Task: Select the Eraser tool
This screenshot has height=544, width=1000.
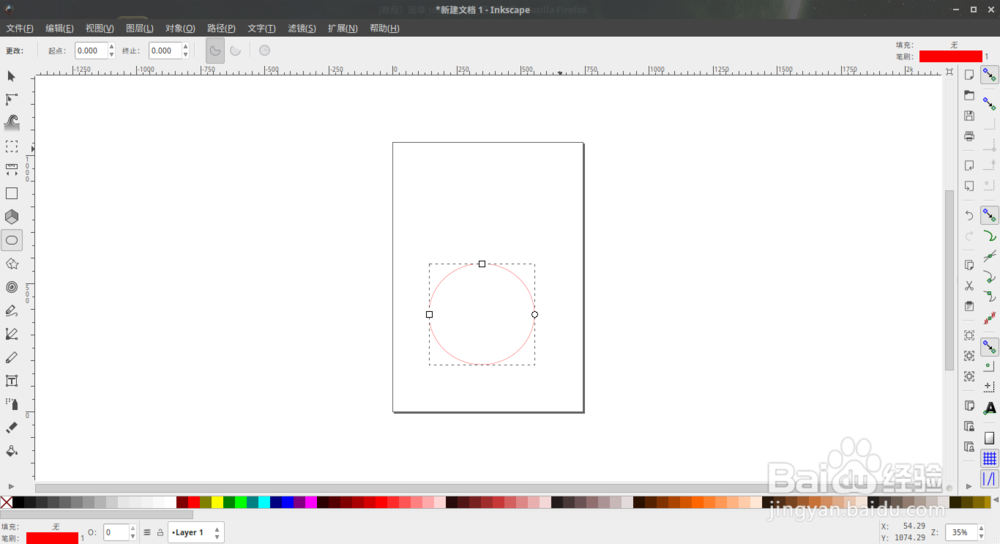Action: (11, 428)
